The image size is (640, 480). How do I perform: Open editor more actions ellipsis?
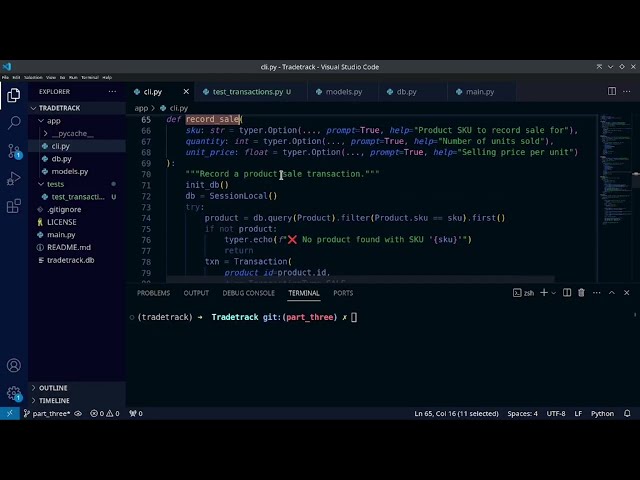[x=627, y=91]
